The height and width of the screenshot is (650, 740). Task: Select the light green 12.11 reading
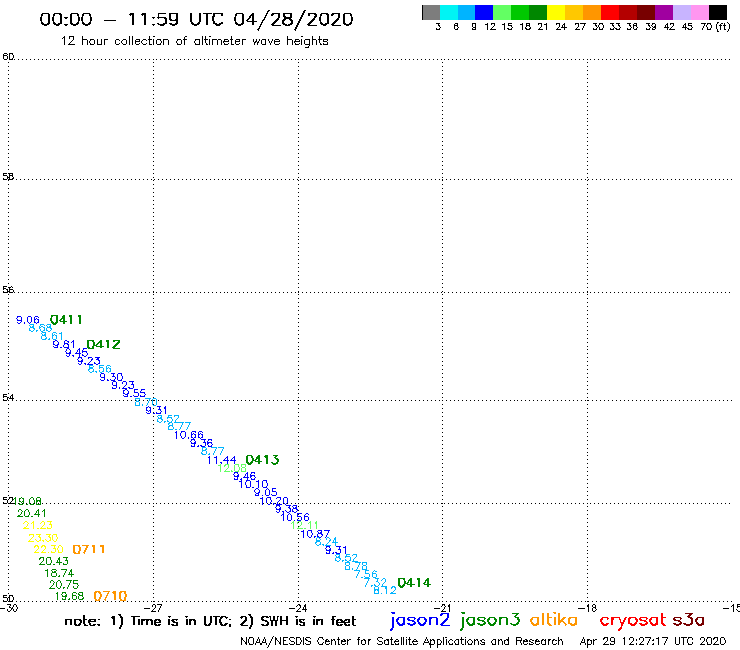[305, 525]
